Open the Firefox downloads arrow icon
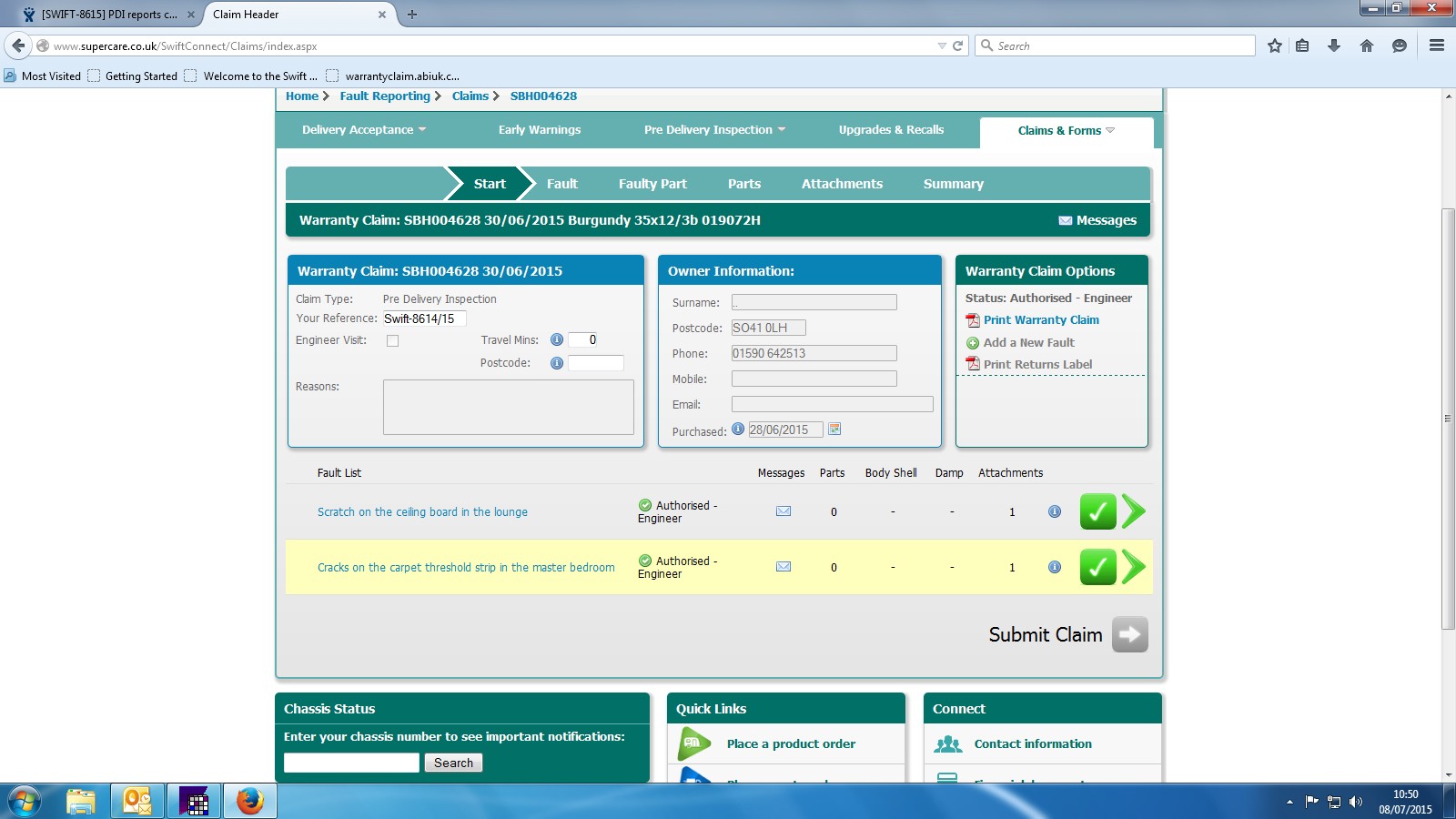The height and width of the screenshot is (819, 1456). 1334,45
